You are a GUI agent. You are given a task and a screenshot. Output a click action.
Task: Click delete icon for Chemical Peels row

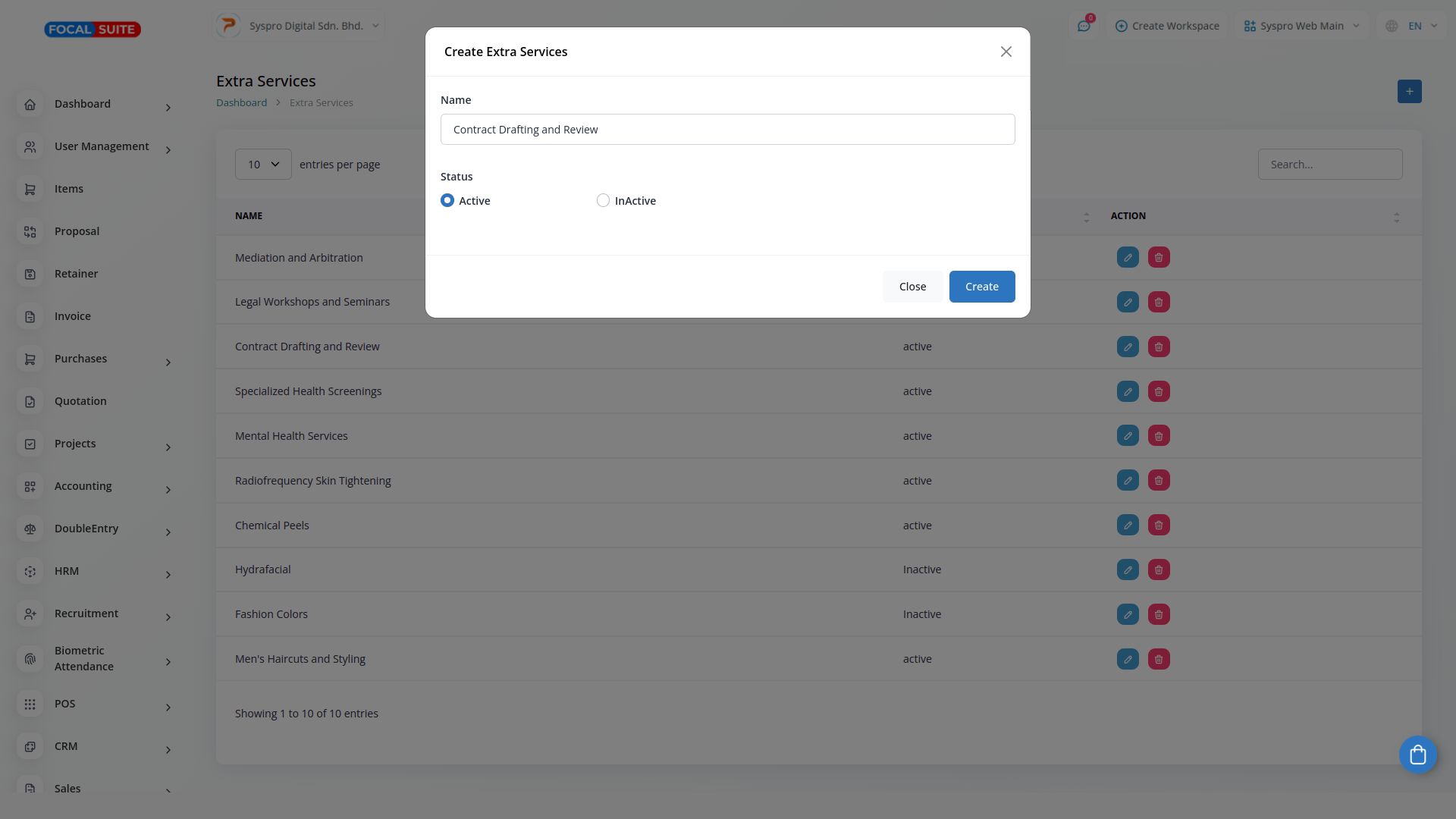pyautogui.click(x=1159, y=526)
